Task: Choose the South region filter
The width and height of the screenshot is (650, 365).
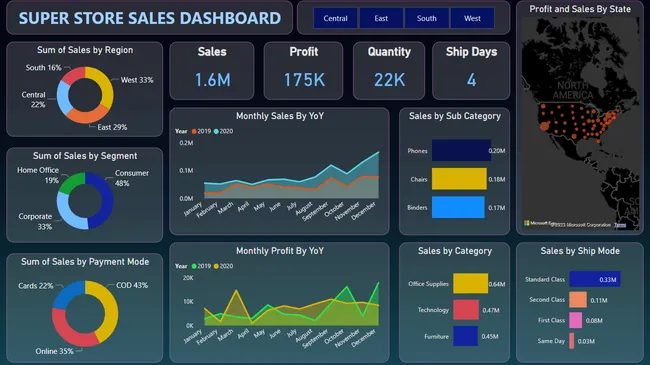Action: 427,18
